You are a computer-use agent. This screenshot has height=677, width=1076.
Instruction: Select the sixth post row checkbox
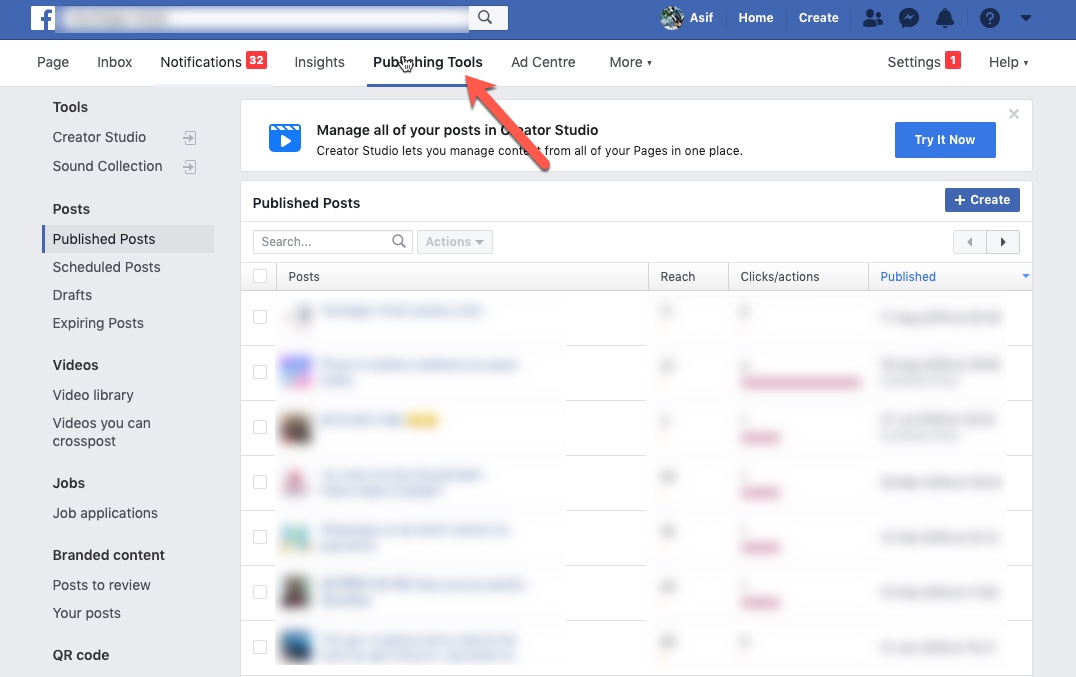(x=260, y=592)
